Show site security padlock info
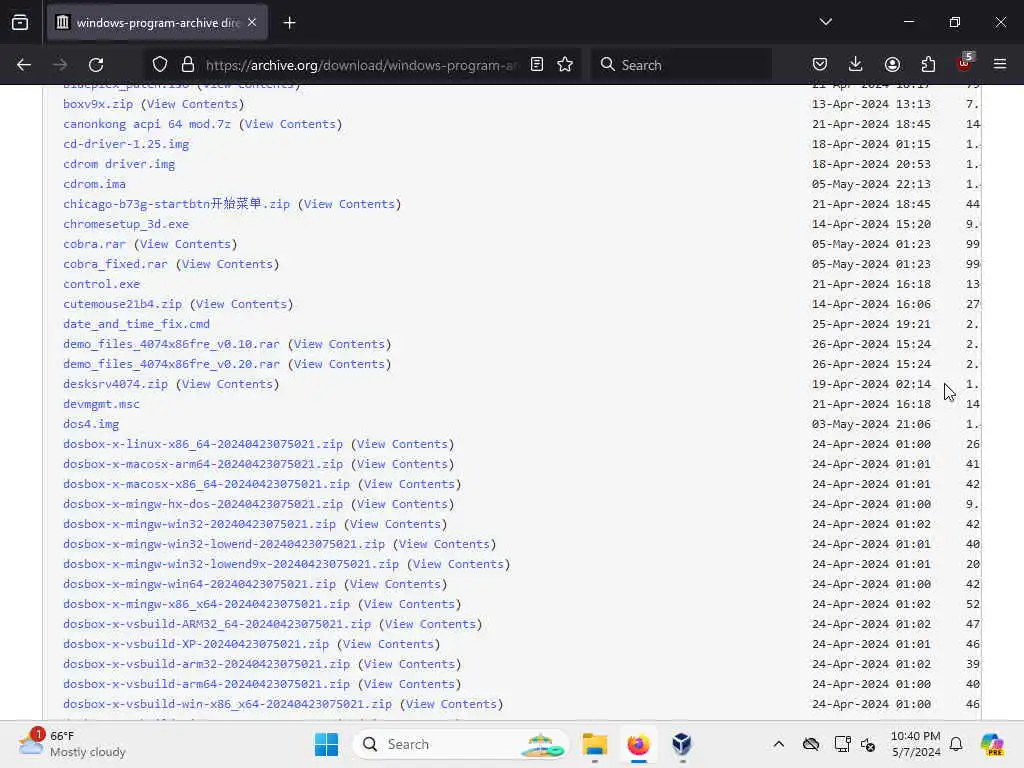1024x768 pixels. (188, 65)
